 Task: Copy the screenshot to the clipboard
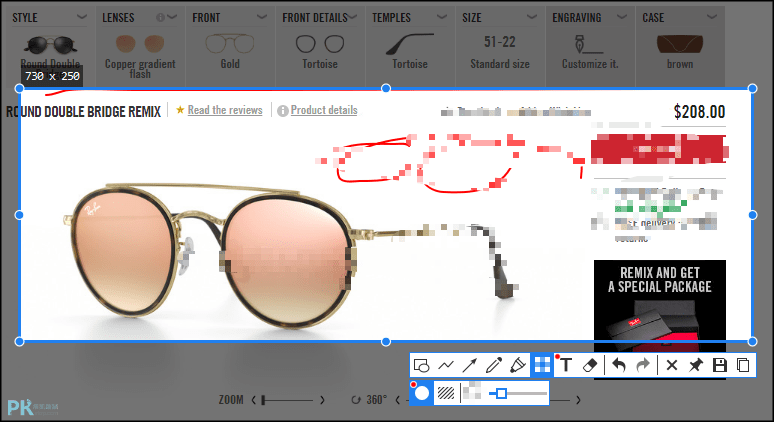pos(743,365)
